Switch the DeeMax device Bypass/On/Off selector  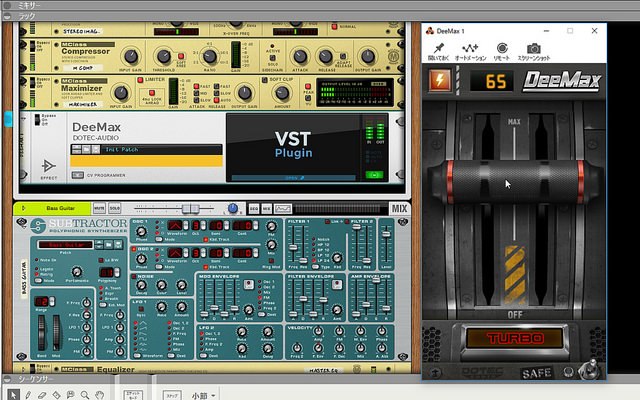38,120
